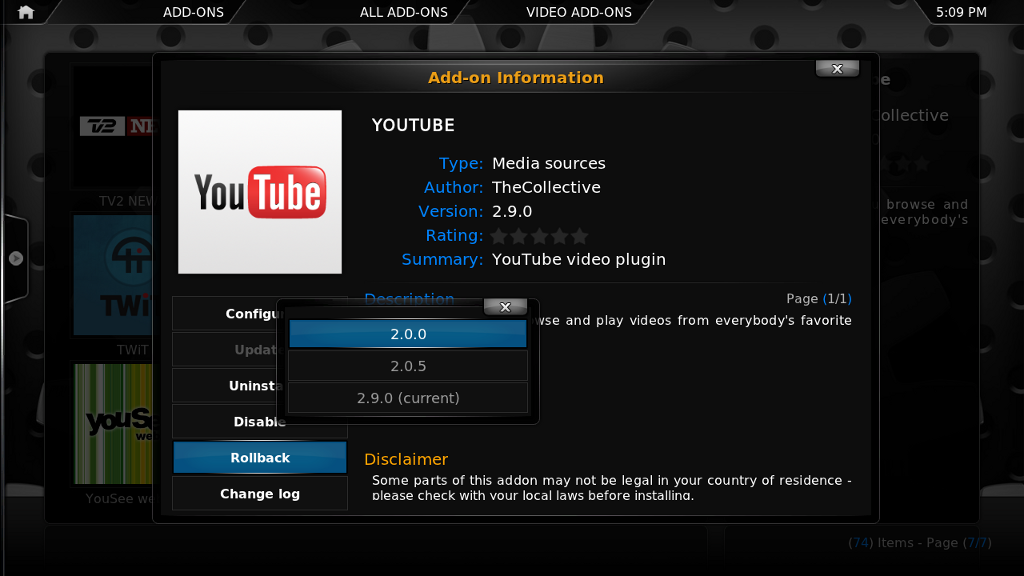1024x576 pixels.
Task: Pick the YouSee add-on thumbnail
Action: (114, 425)
